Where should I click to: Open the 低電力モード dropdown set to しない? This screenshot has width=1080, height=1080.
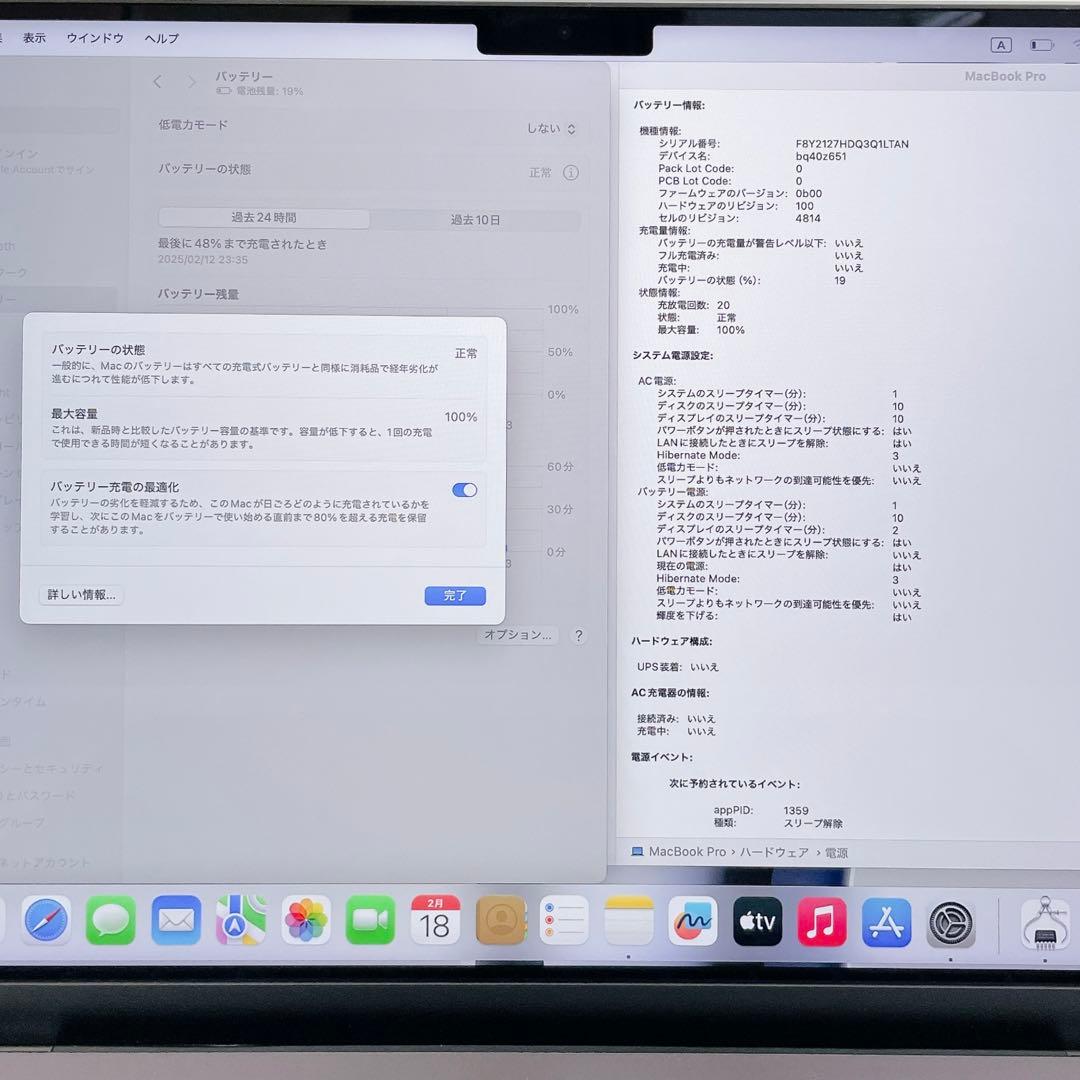coord(551,128)
